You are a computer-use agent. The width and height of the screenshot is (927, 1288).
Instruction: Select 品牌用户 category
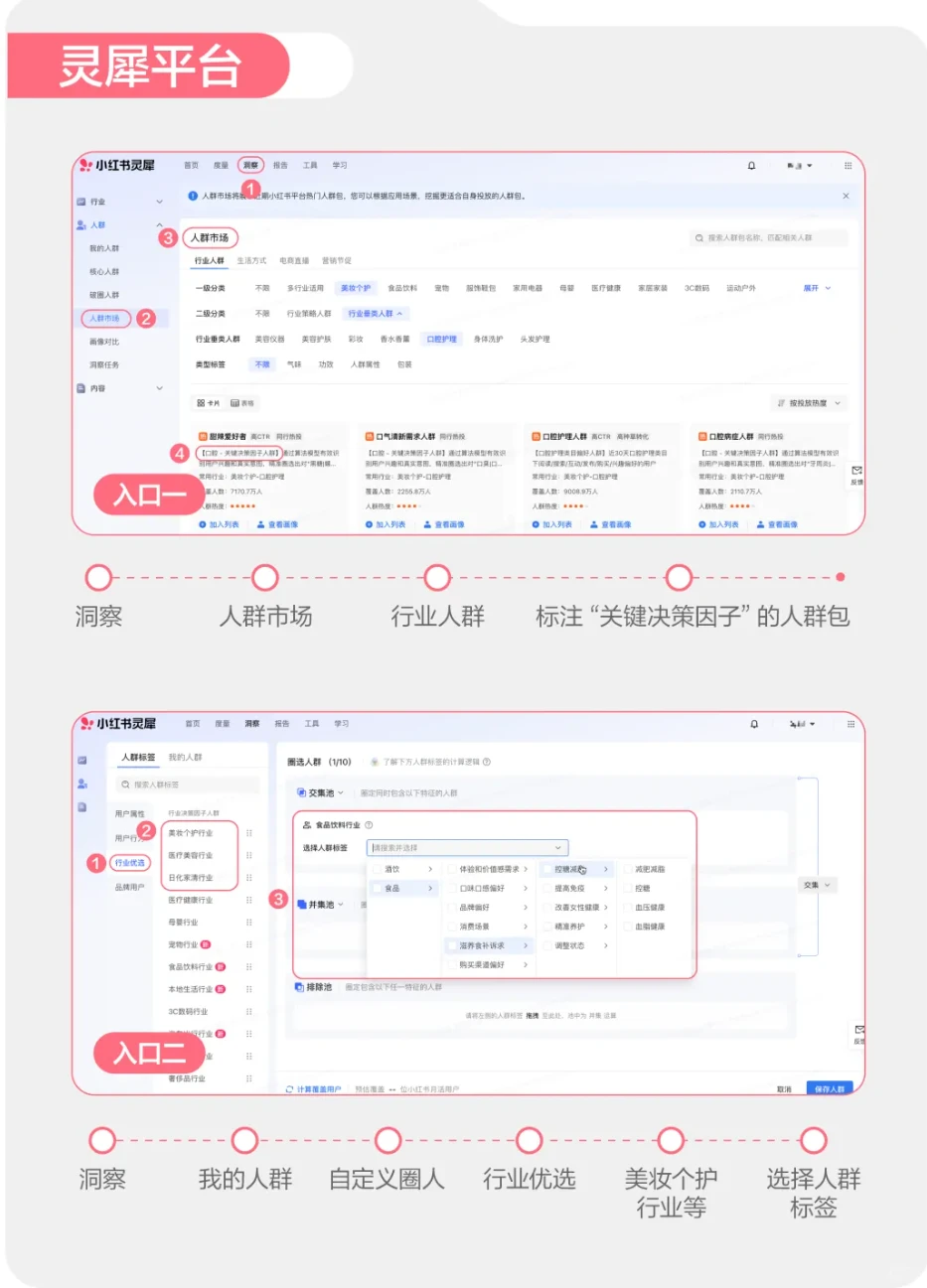pyautogui.click(x=130, y=887)
